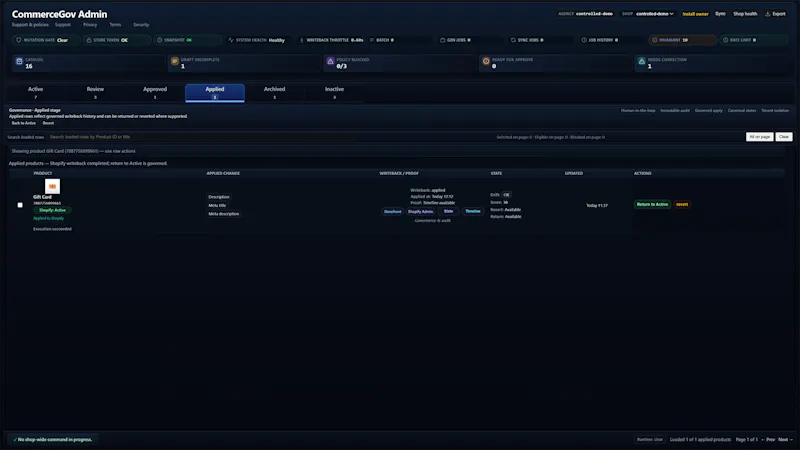The height and width of the screenshot is (450, 800).
Task: Click the Policy Blocked warning icon
Action: (x=330, y=61)
